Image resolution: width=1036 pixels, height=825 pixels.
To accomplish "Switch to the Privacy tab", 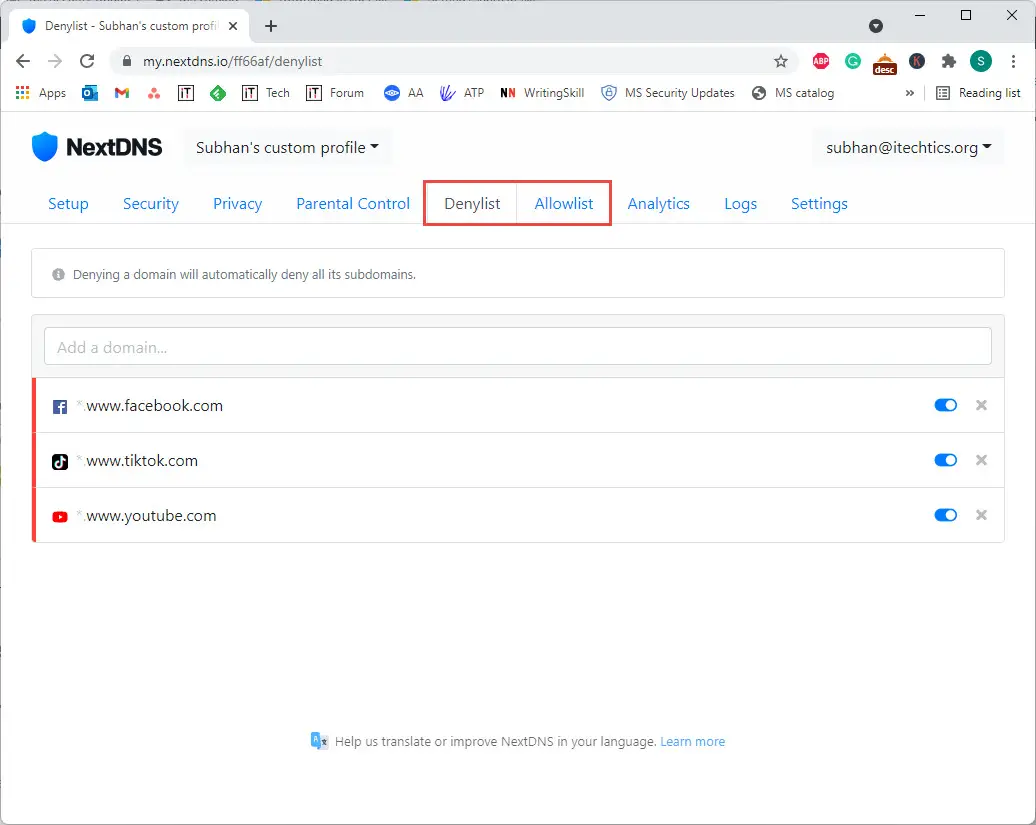I will click(x=237, y=203).
